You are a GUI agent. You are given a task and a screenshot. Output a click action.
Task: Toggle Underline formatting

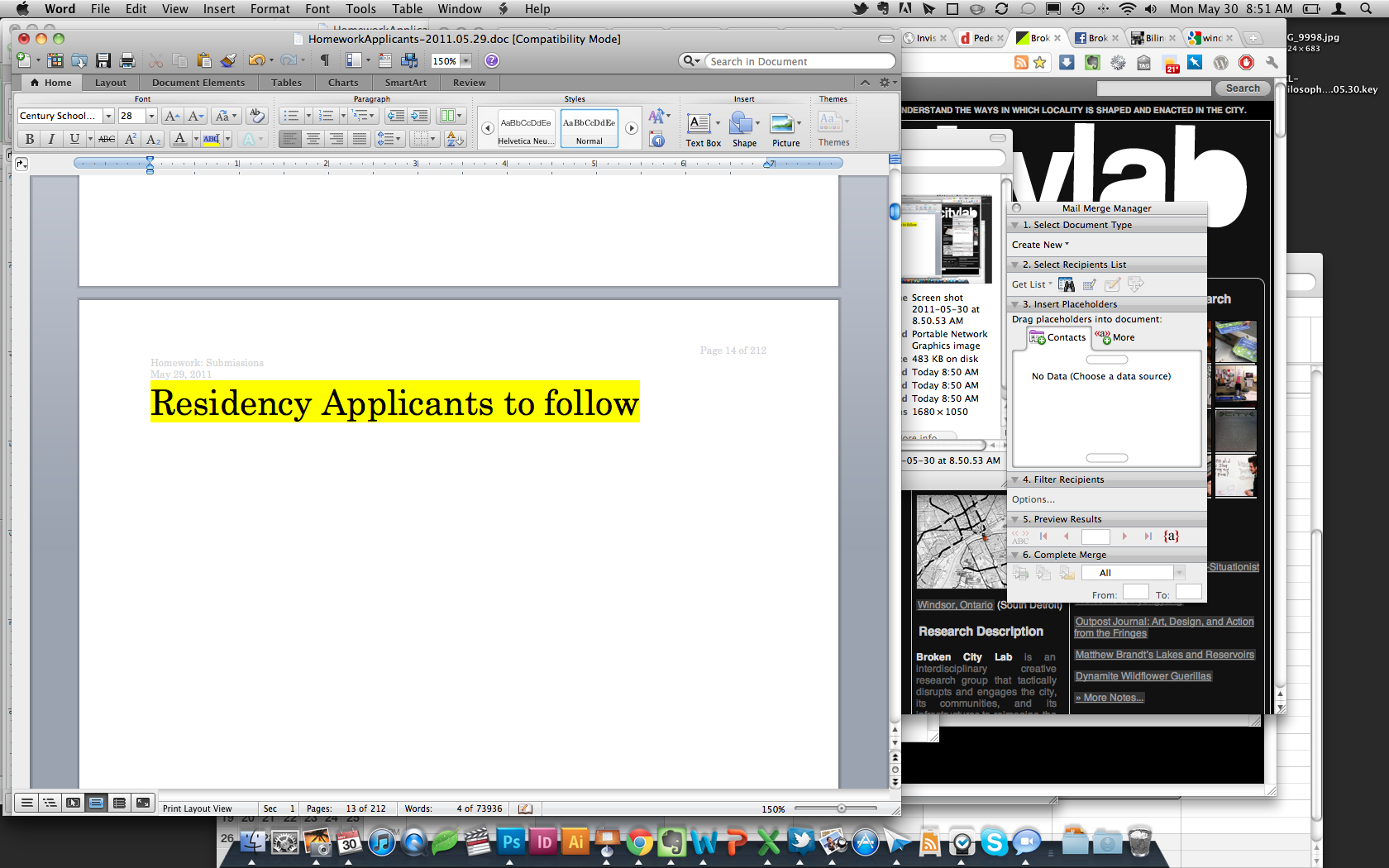74,139
